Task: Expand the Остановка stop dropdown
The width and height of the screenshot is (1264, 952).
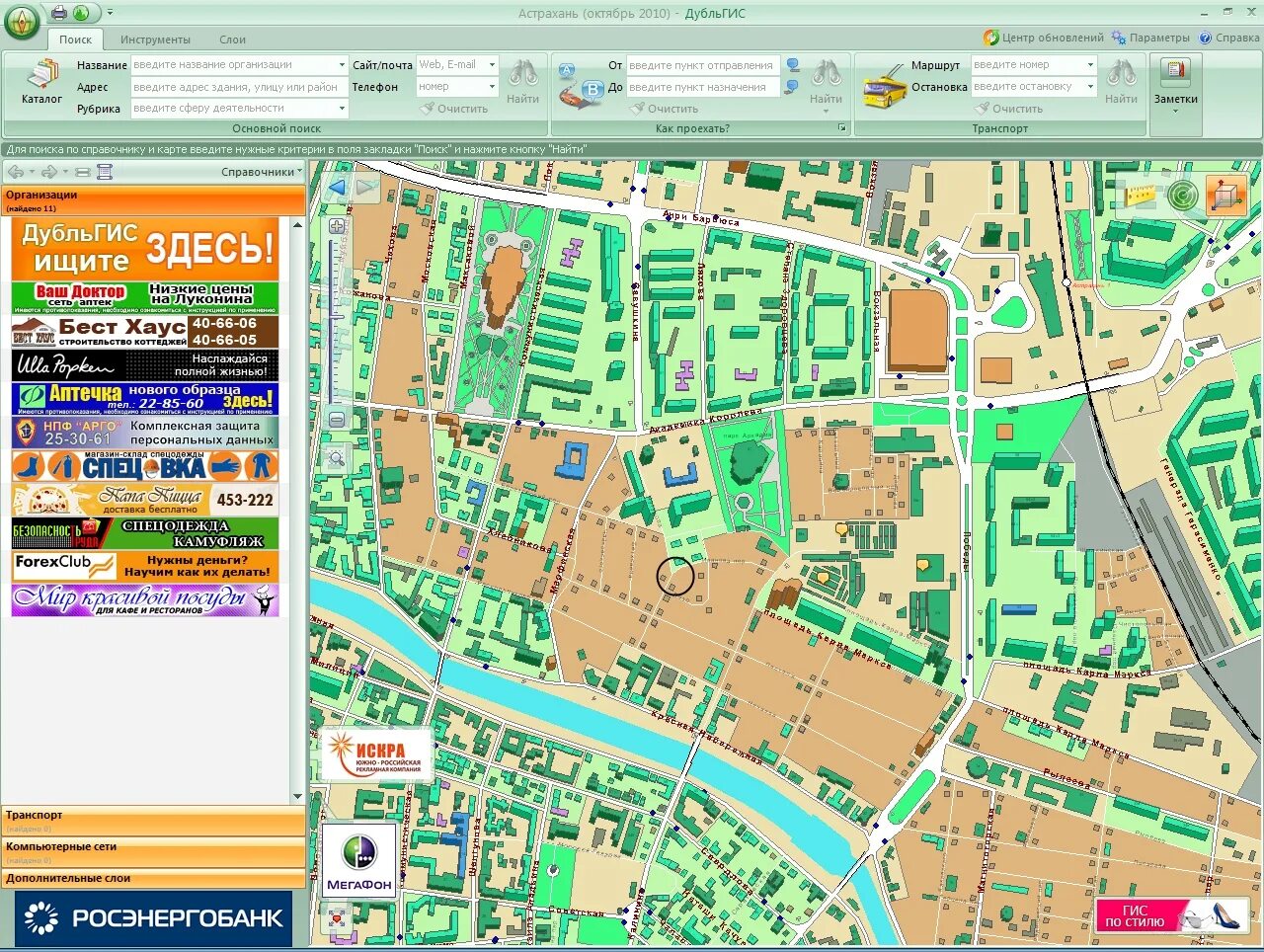Action: coord(1090,86)
